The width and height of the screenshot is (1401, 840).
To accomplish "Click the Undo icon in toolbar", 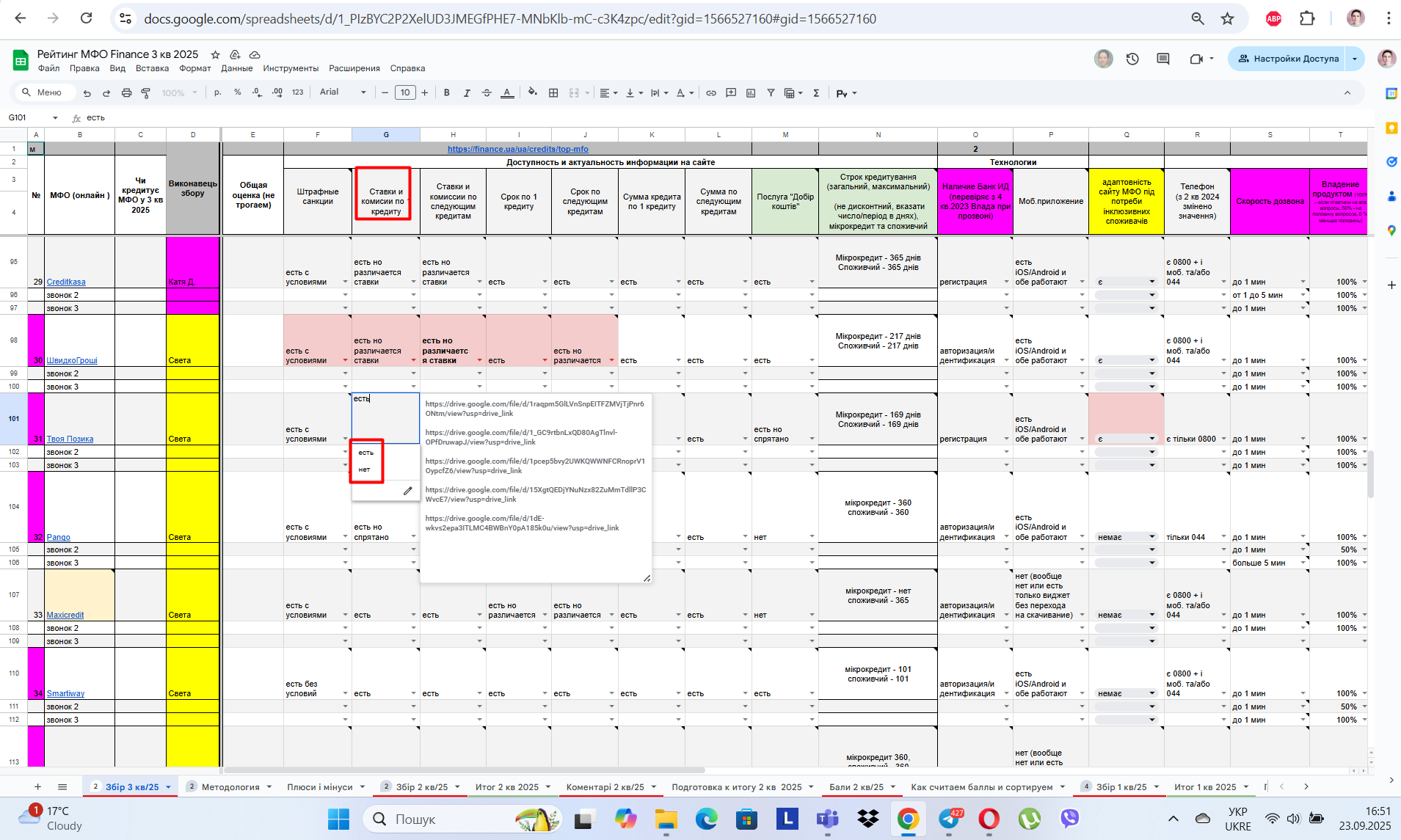I will point(87,93).
